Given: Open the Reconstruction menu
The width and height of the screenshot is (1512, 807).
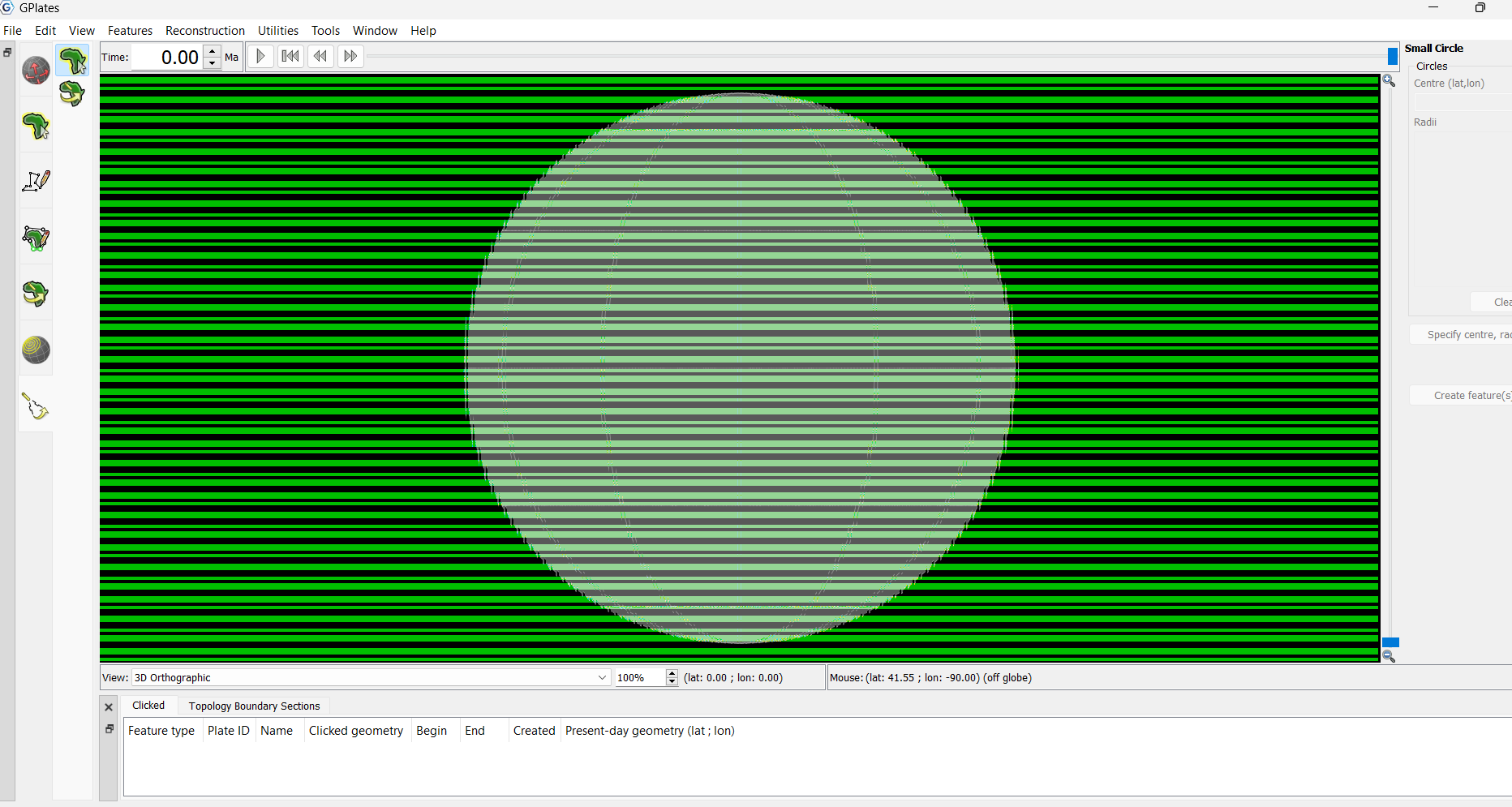Looking at the screenshot, I should (204, 31).
